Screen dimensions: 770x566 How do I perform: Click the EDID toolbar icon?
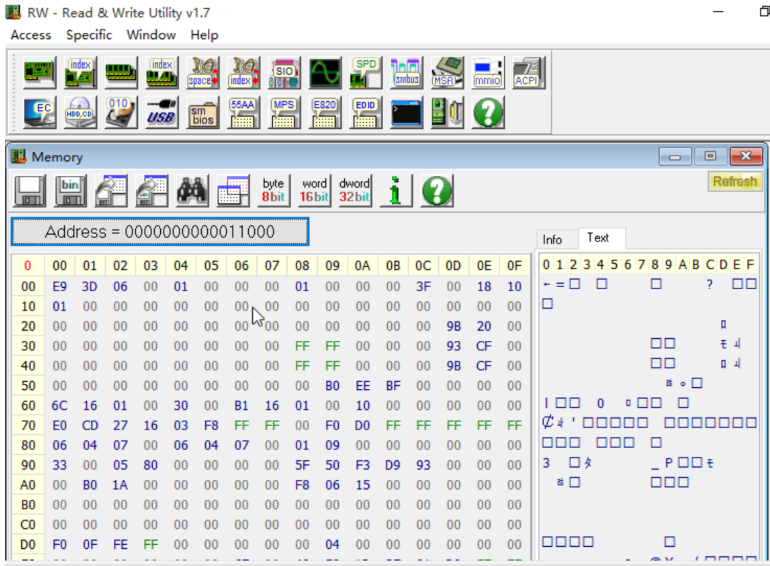[x=365, y=112]
